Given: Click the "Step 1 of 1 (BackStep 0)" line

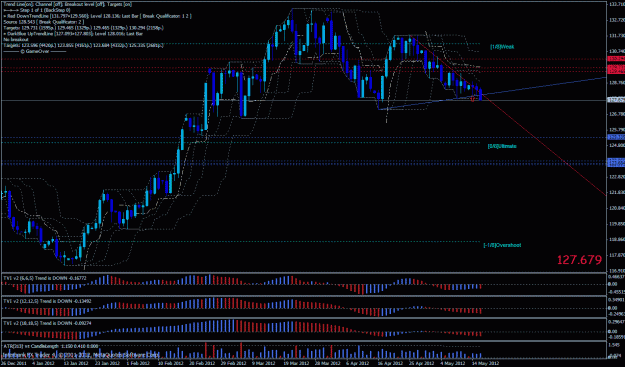Looking at the screenshot, I should click(37, 10).
